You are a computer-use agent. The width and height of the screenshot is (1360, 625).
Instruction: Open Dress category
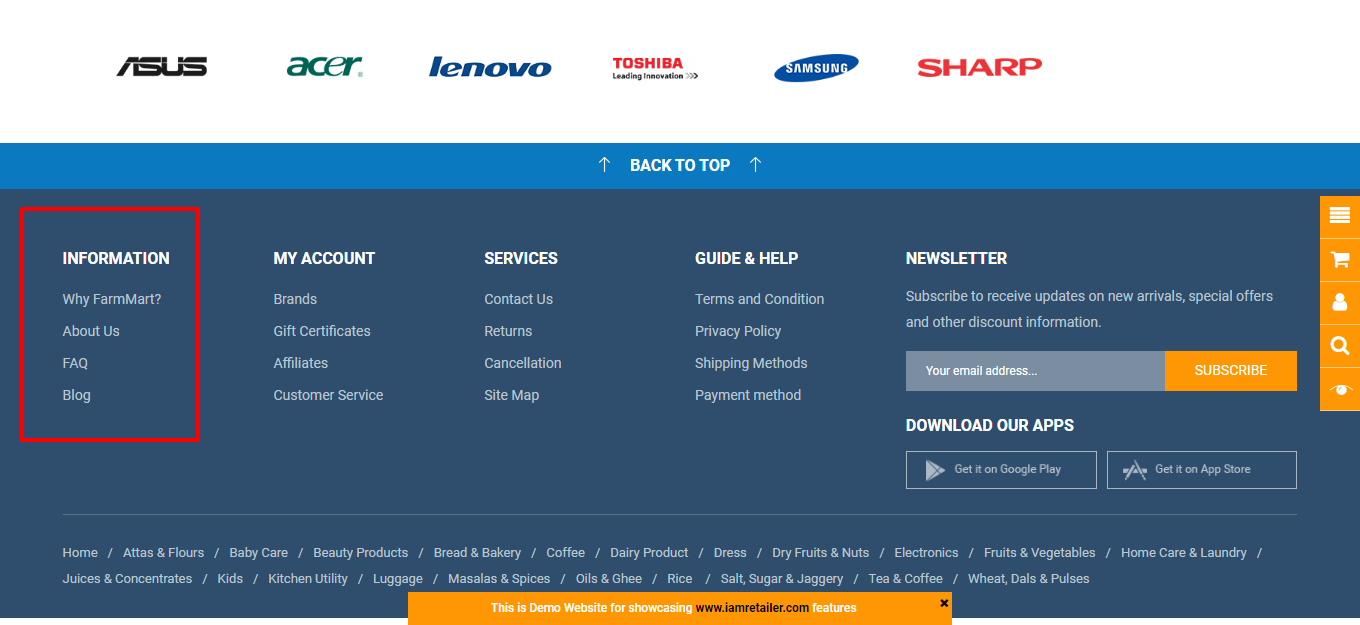tap(730, 553)
